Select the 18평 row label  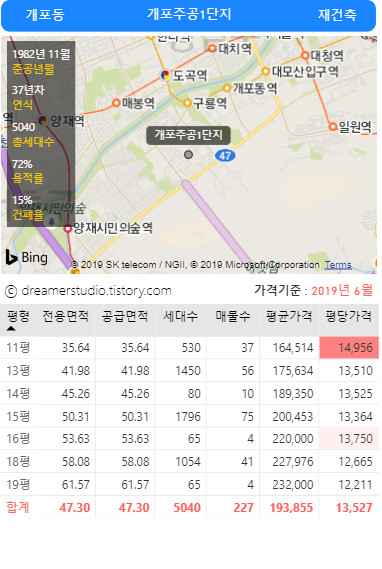18,462
